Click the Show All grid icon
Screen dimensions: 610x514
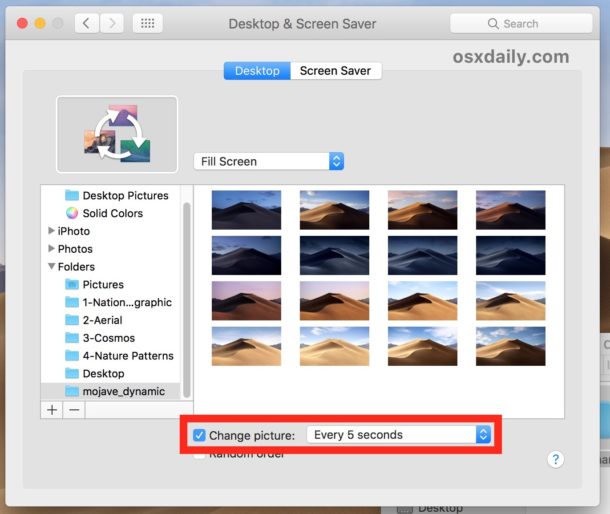(x=147, y=23)
